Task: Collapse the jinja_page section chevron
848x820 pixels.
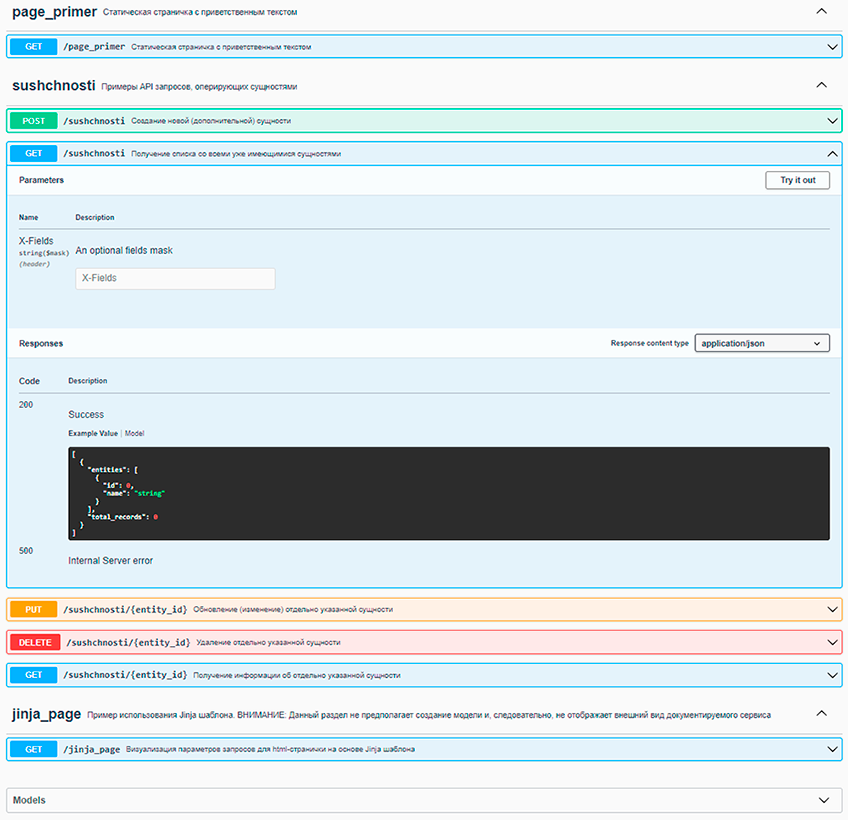Action: (822, 714)
